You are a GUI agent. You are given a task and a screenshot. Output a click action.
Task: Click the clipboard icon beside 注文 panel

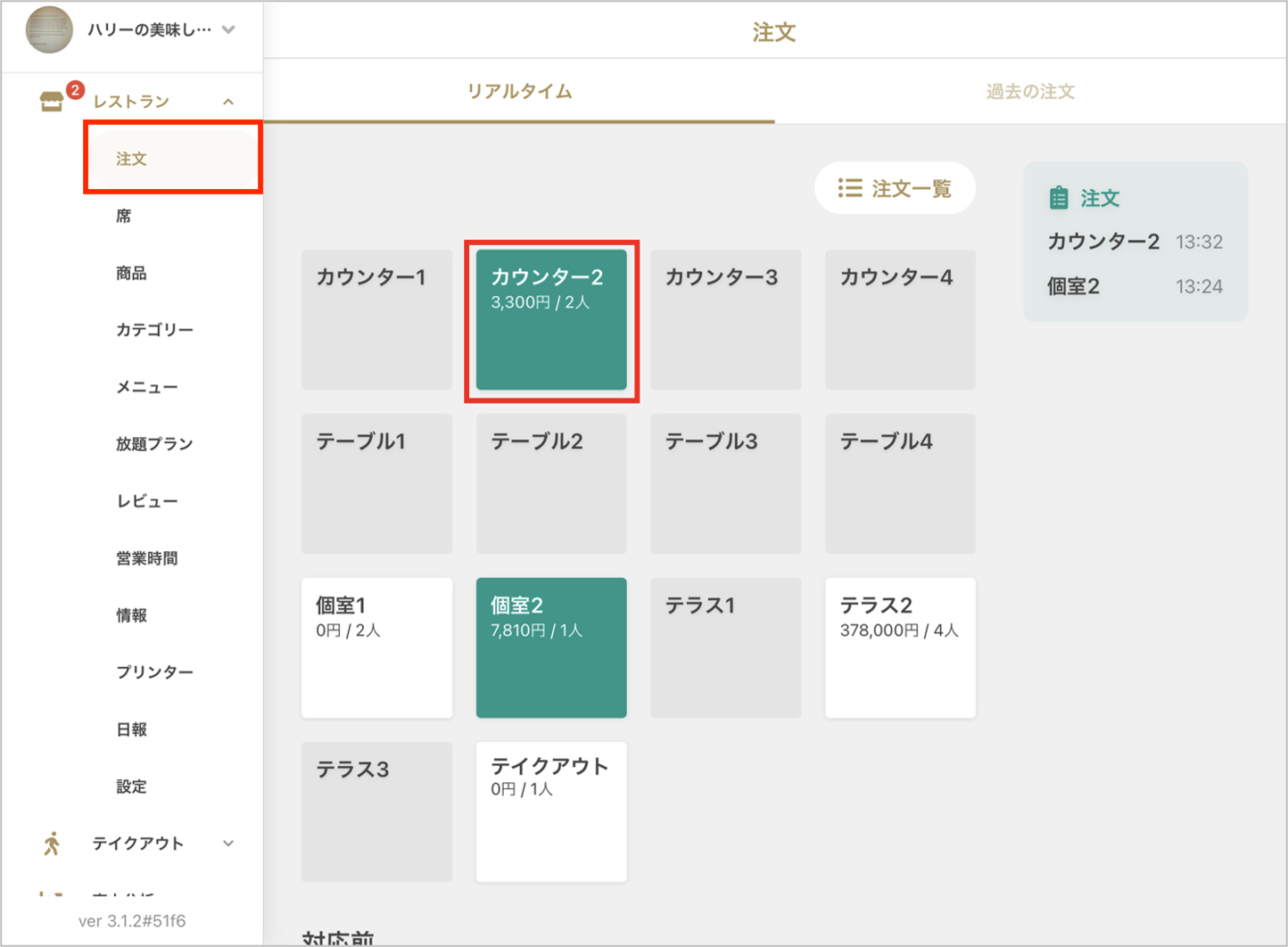click(1059, 198)
